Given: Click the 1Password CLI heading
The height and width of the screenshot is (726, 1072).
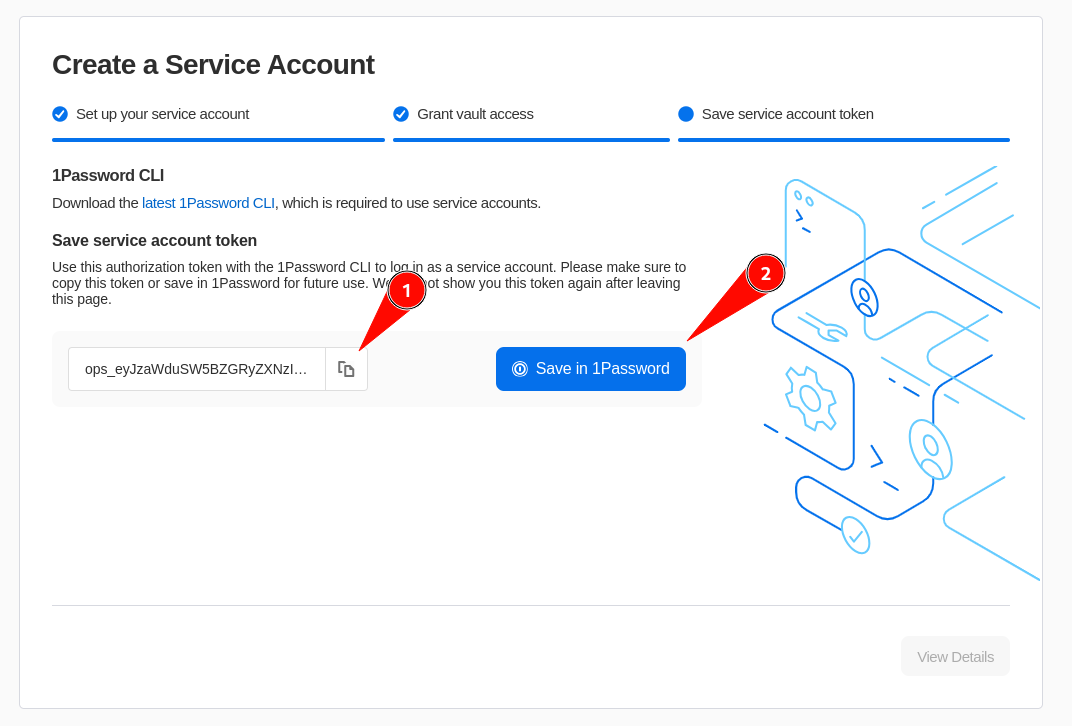Looking at the screenshot, I should click(x=108, y=176).
